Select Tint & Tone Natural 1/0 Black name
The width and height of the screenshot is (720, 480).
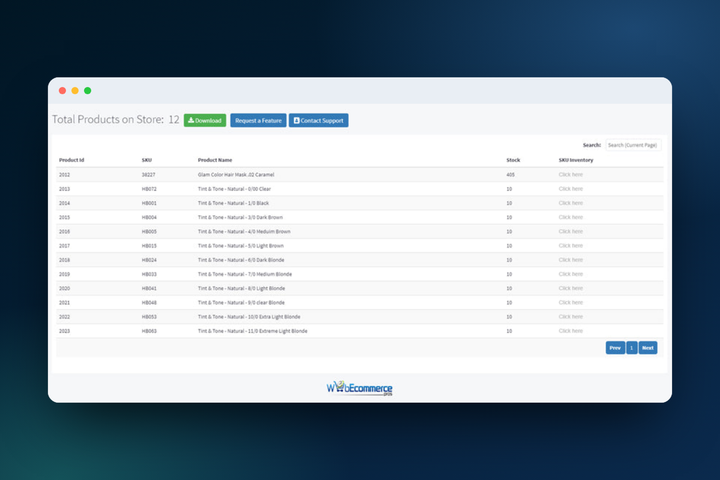[x=233, y=203]
